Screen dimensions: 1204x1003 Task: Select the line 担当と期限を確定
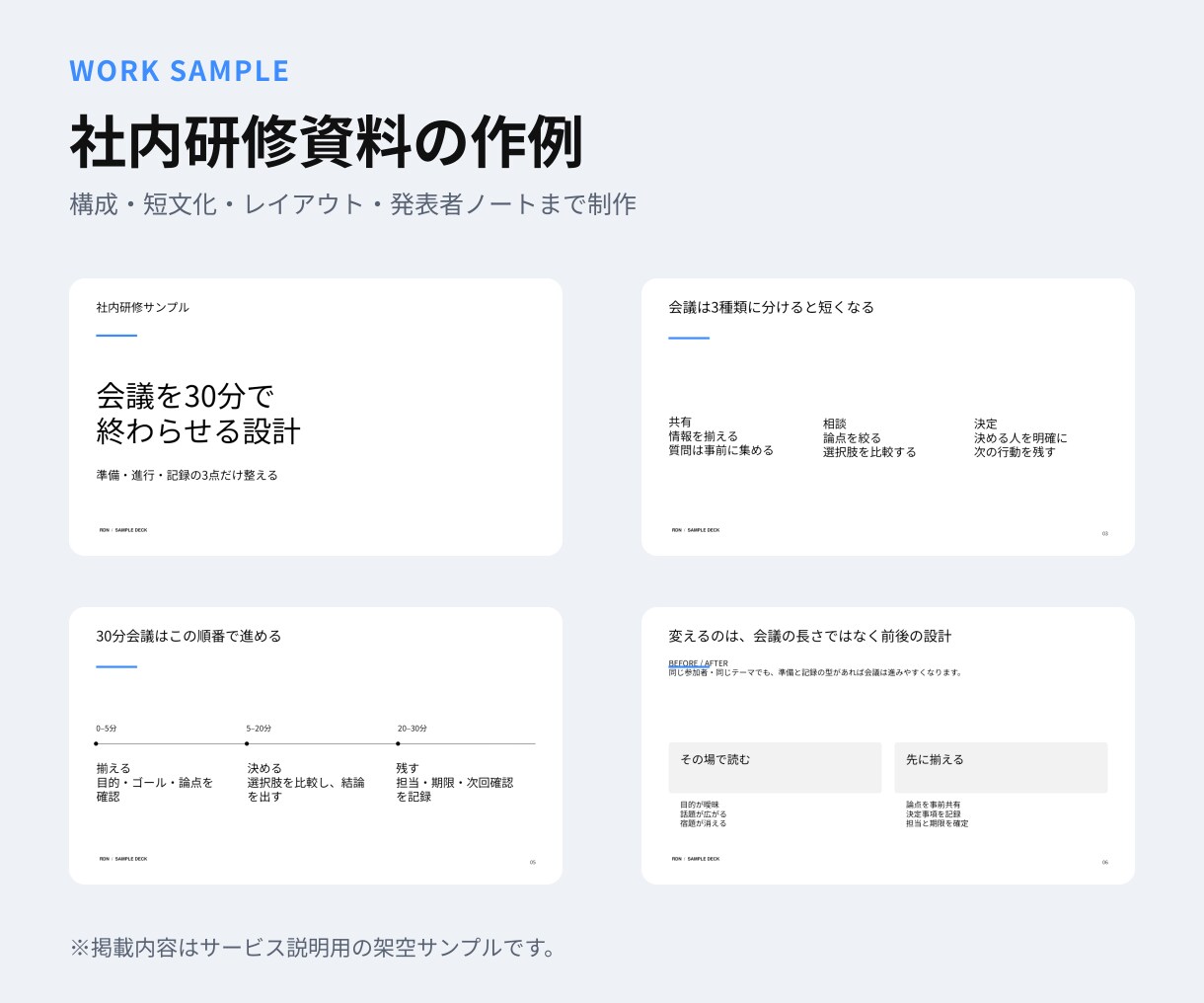click(x=938, y=823)
